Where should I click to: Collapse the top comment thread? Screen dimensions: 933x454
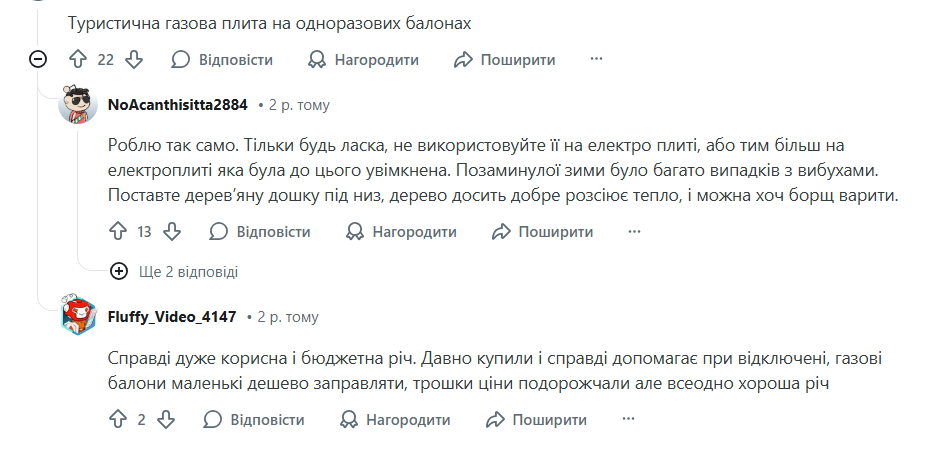pos(39,60)
